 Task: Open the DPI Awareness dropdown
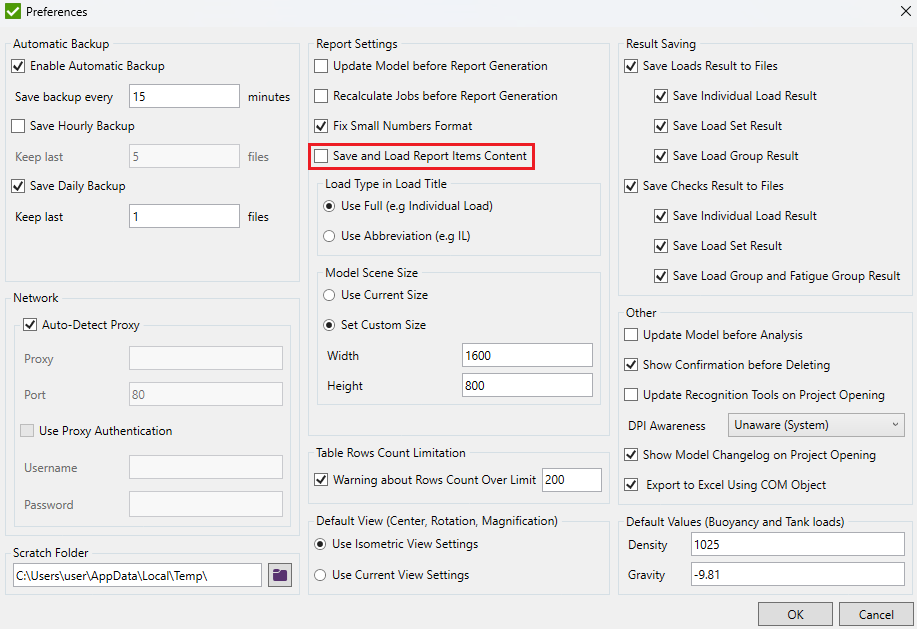point(815,425)
